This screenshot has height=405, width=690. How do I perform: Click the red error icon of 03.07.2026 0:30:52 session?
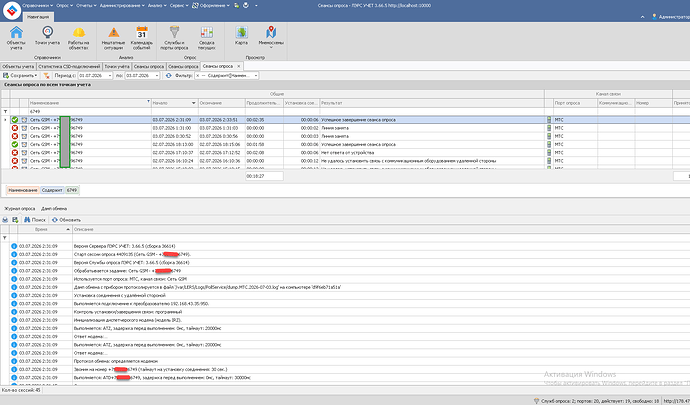tap(15, 136)
